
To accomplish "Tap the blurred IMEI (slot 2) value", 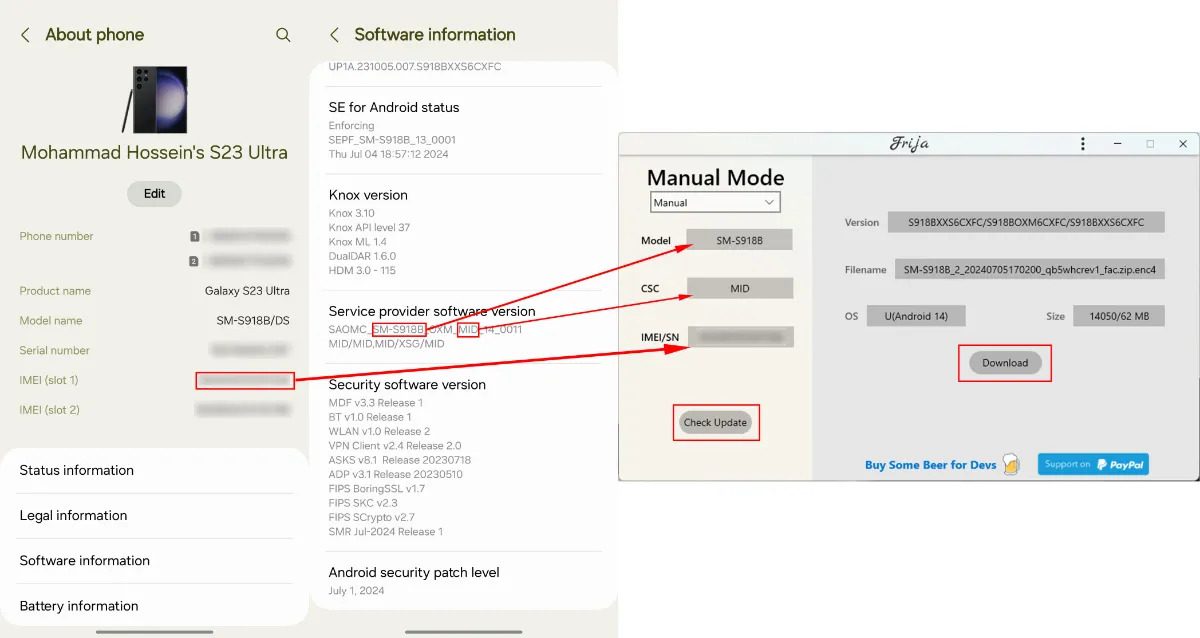I will 245,410.
